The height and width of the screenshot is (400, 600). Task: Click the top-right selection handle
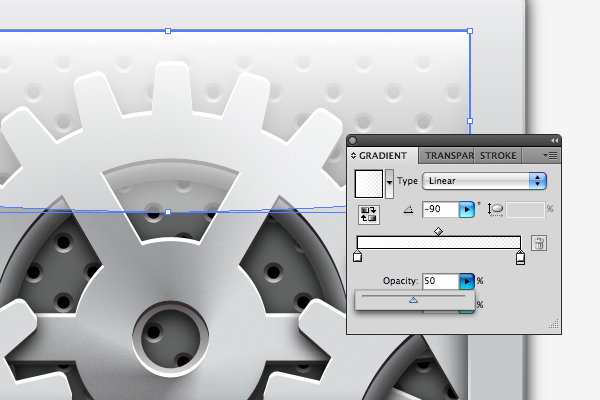[470, 31]
